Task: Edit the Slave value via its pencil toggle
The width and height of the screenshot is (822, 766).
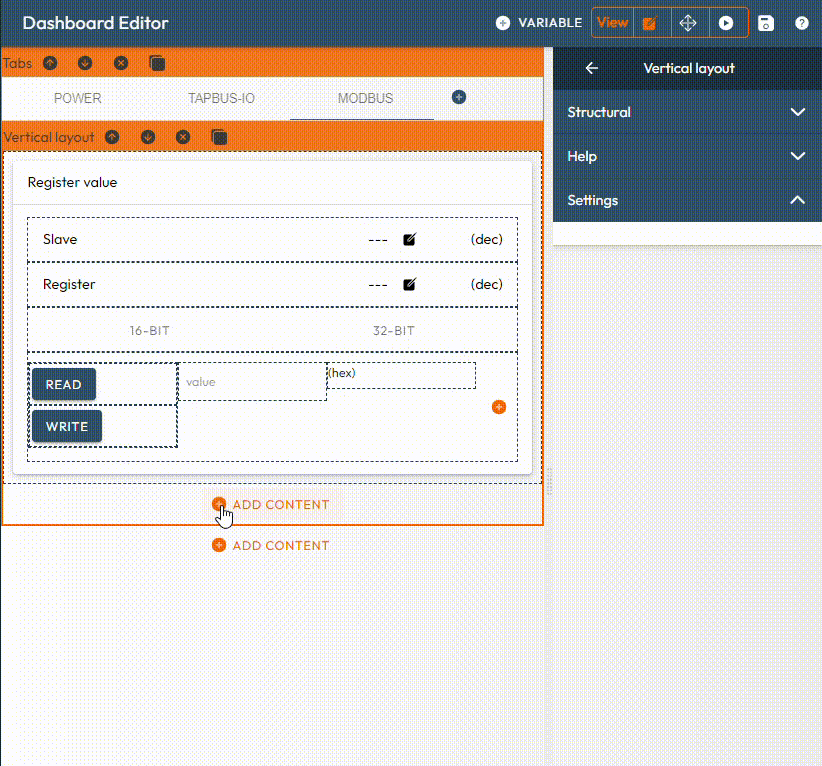Action: (409, 239)
